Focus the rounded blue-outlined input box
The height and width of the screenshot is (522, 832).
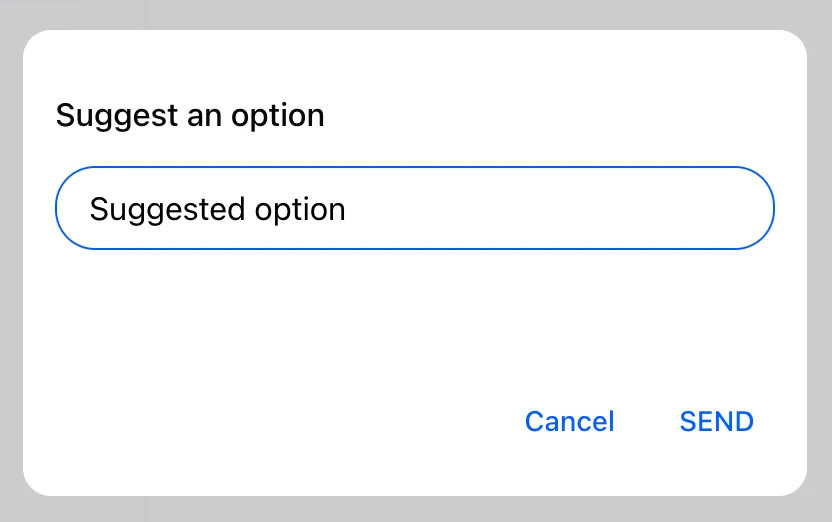414,208
